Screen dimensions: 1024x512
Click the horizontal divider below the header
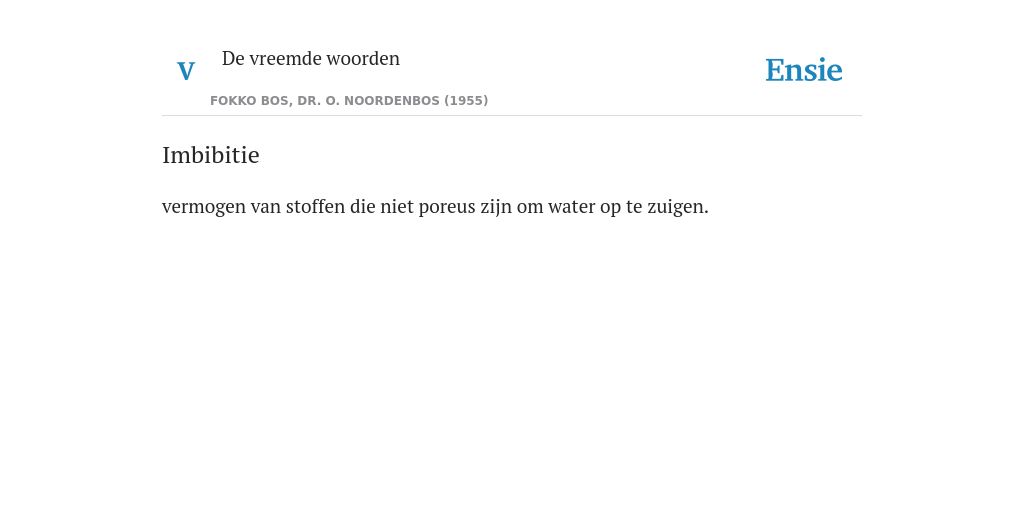pos(512,116)
